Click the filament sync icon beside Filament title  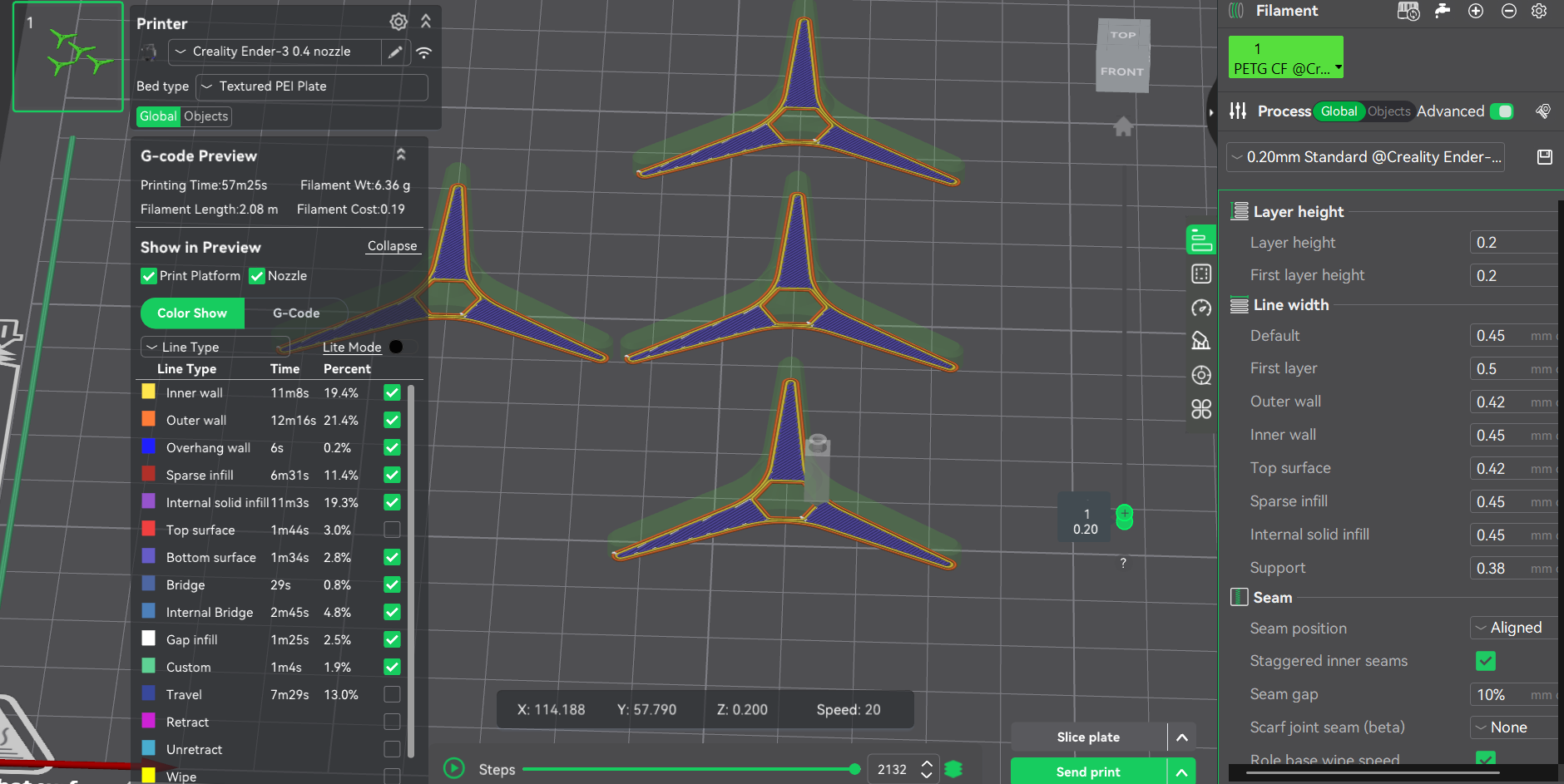pyautogui.click(x=1408, y=11)
